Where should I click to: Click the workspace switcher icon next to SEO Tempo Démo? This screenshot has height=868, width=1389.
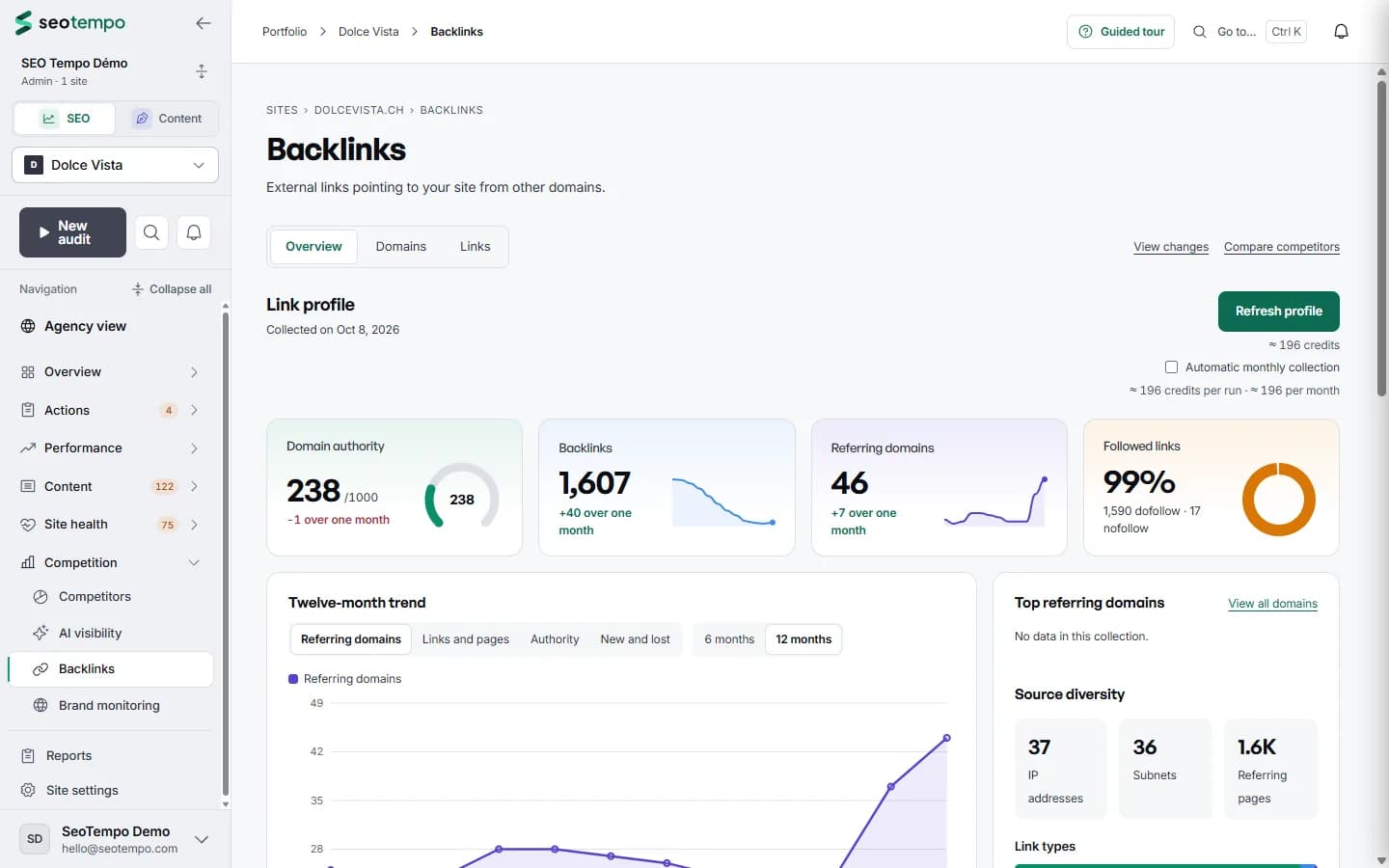pos(201,71)
